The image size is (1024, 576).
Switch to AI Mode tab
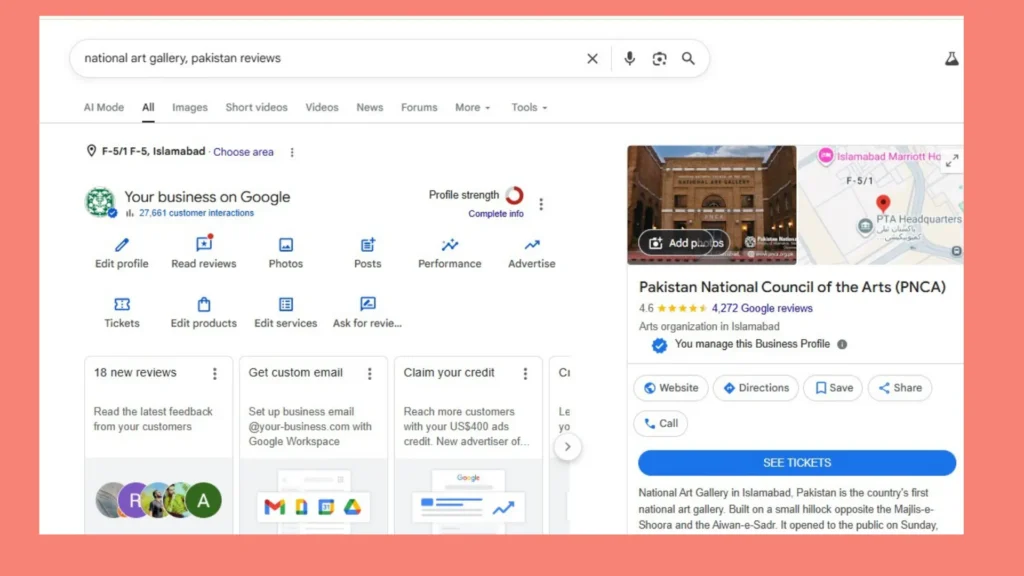[x=104, y=108]
